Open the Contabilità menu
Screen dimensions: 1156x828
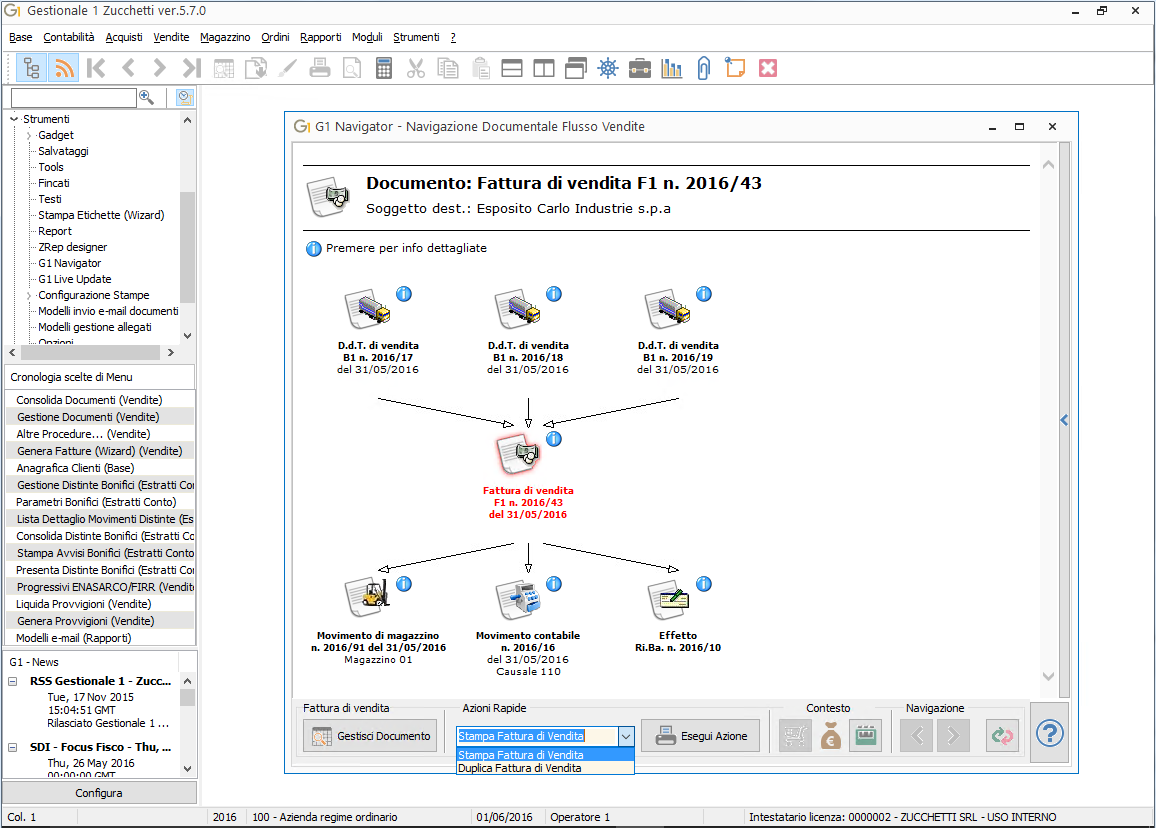coord(69,37)
